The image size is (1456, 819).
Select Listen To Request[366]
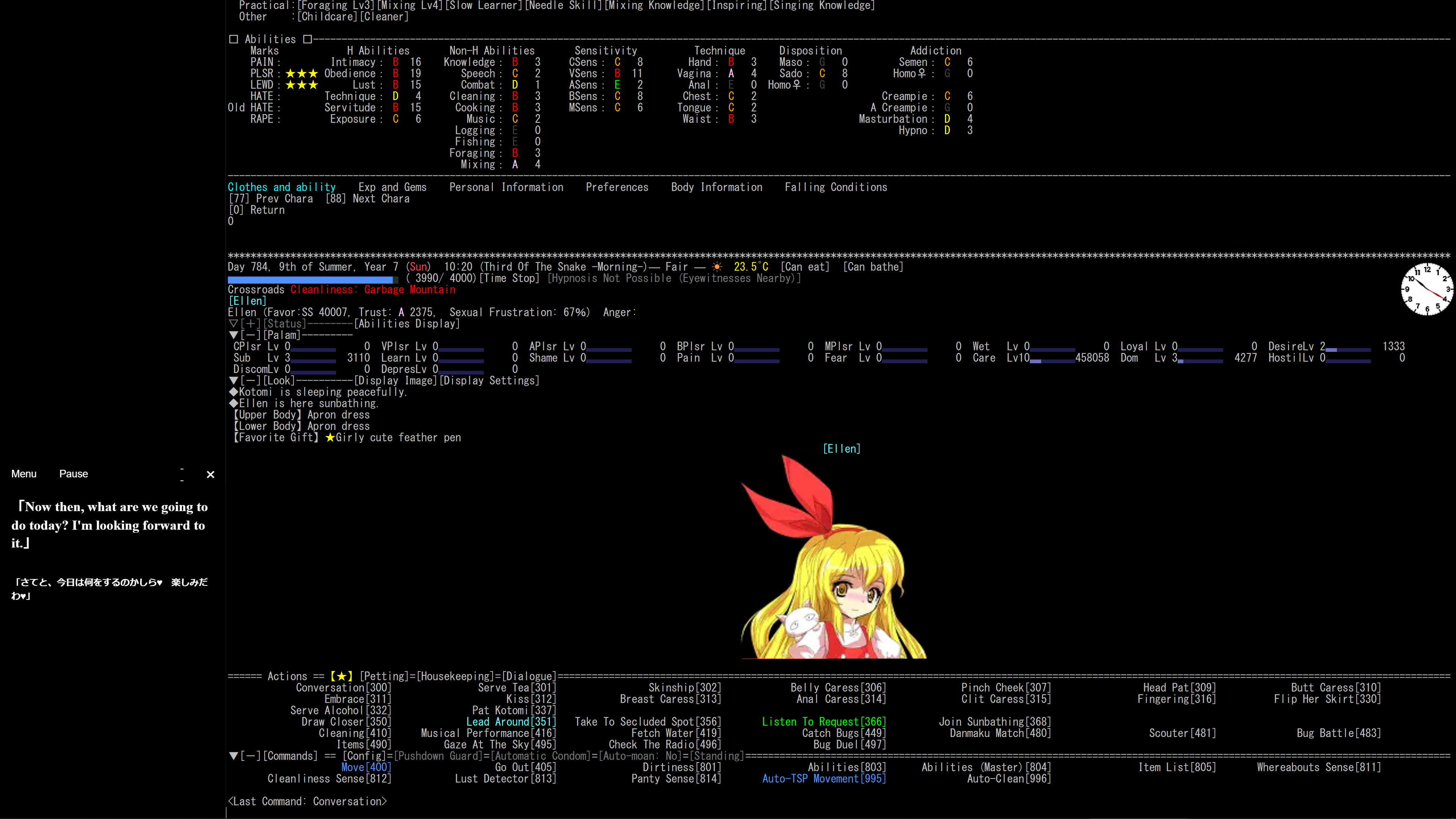pos(824,722)
